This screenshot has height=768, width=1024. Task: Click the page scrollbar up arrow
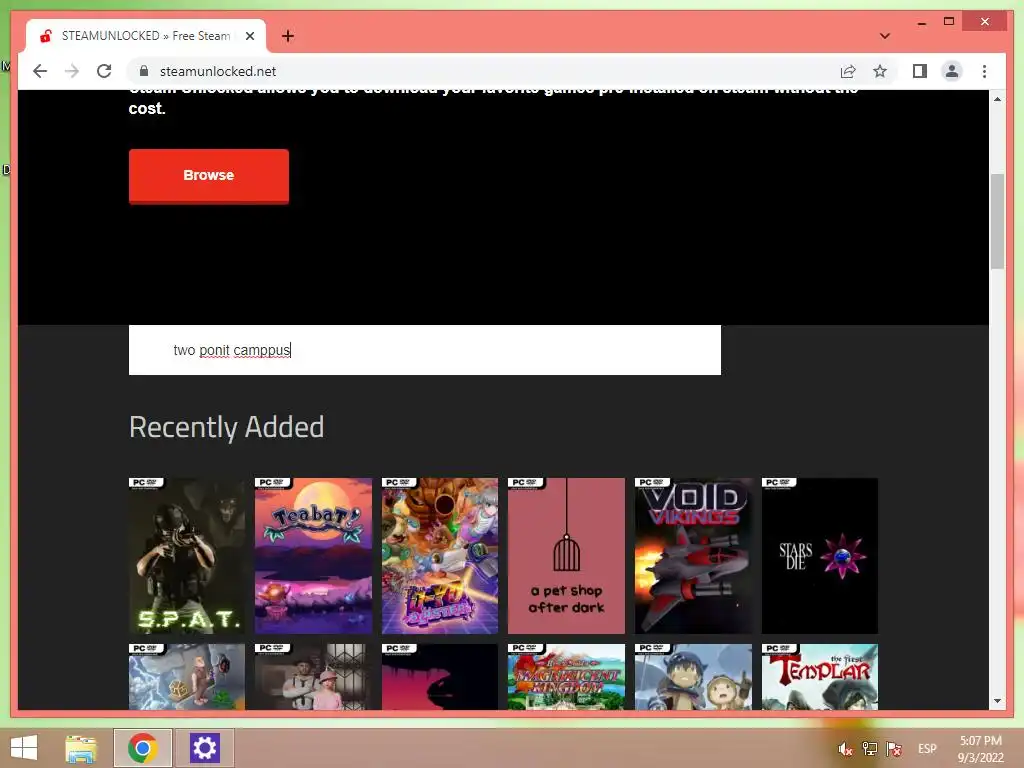click(x=997, y=99)
